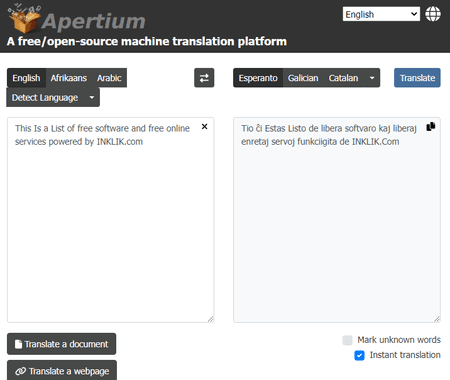Copy the translated text to clipboard

[x=431, y=127]
